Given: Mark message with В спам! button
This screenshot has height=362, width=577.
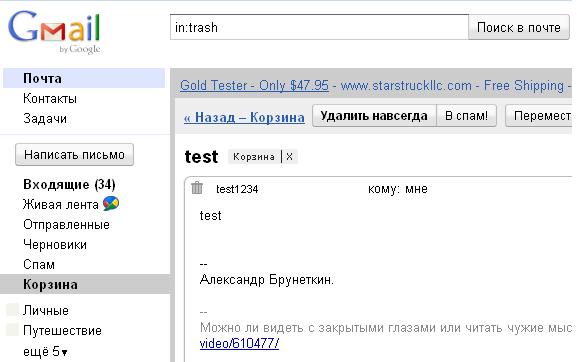Looking at the screenshot, I should pos(466,116).
